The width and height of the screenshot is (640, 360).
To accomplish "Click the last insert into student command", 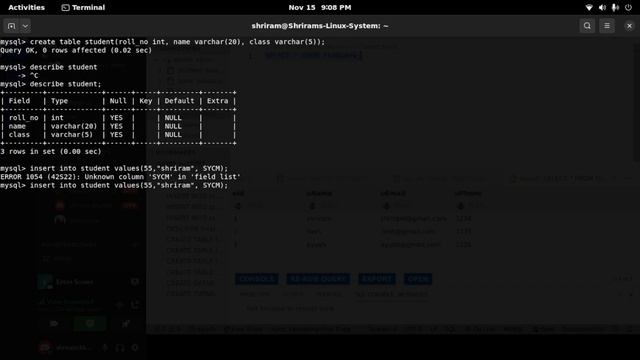I will tap(114, 185).
